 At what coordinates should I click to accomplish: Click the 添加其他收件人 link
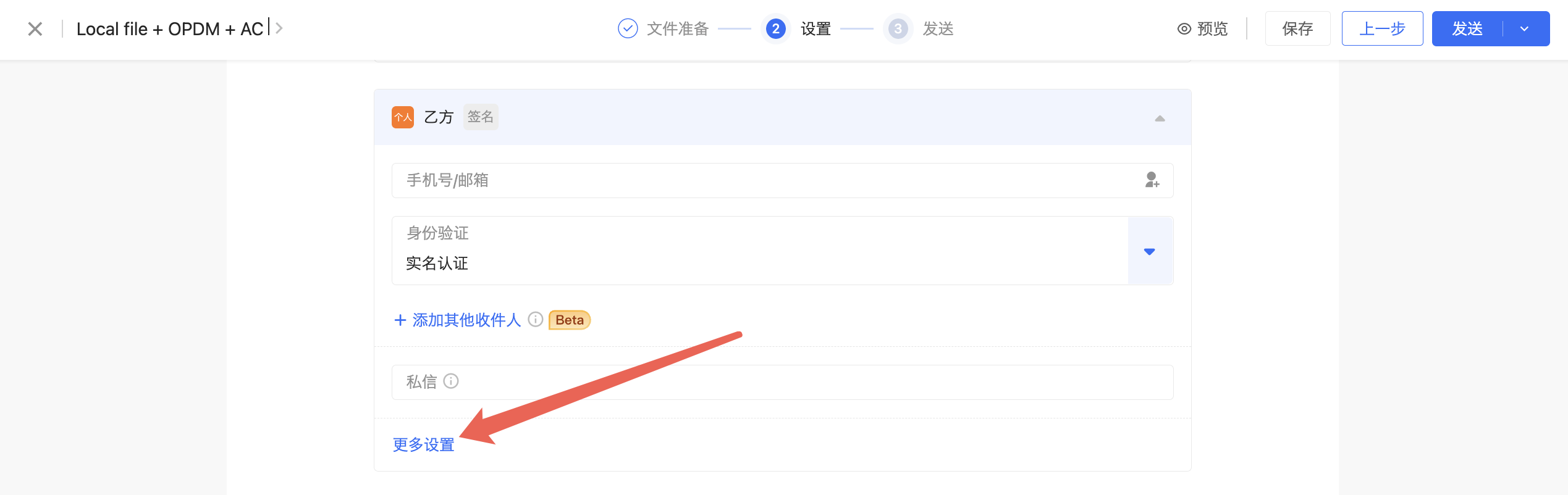(457, 320)
